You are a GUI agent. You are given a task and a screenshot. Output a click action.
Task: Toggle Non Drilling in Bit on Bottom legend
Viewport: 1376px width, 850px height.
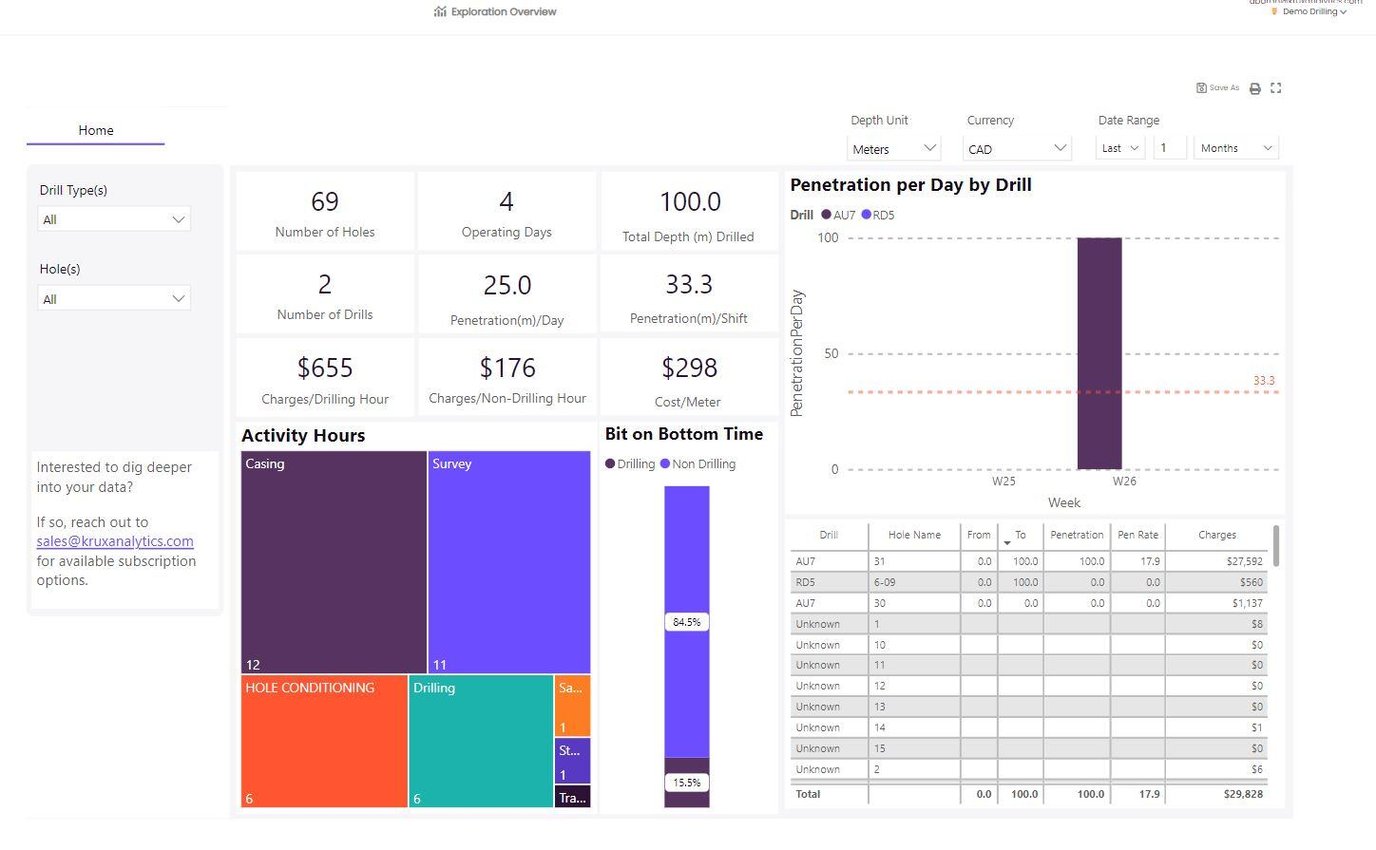point(695,464)
